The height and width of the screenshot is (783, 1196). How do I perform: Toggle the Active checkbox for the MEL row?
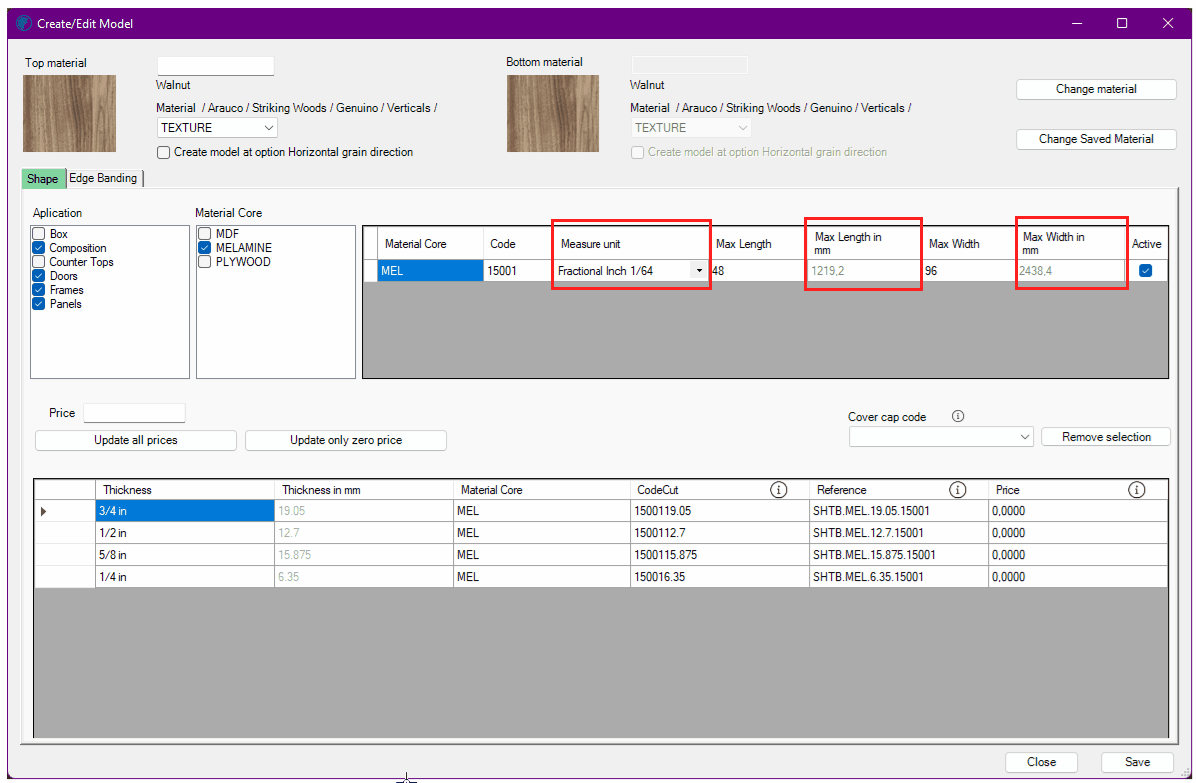[1146, 271]
